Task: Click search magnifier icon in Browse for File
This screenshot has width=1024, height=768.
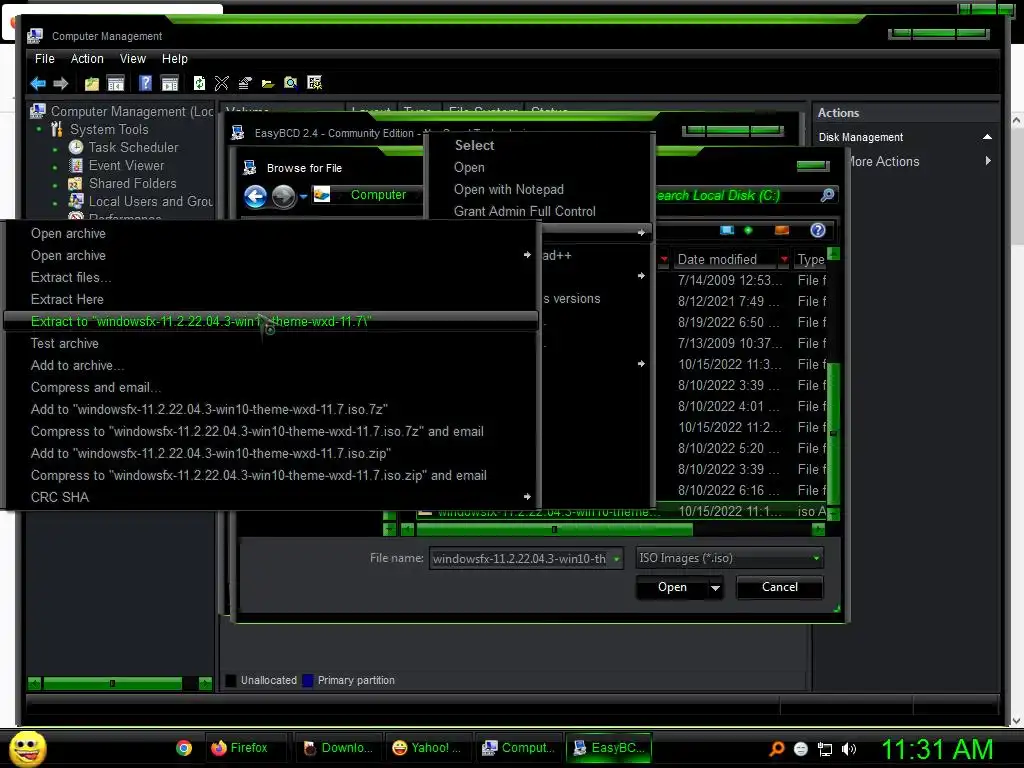Action: (x=827, y=195)
